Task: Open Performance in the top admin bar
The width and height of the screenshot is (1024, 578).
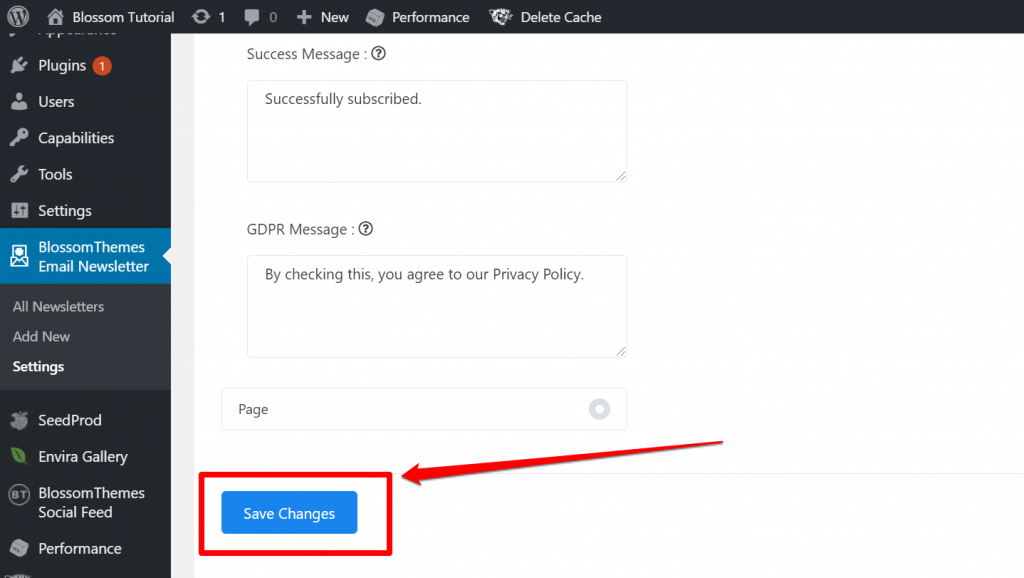Action: click(x=418, y=17)
